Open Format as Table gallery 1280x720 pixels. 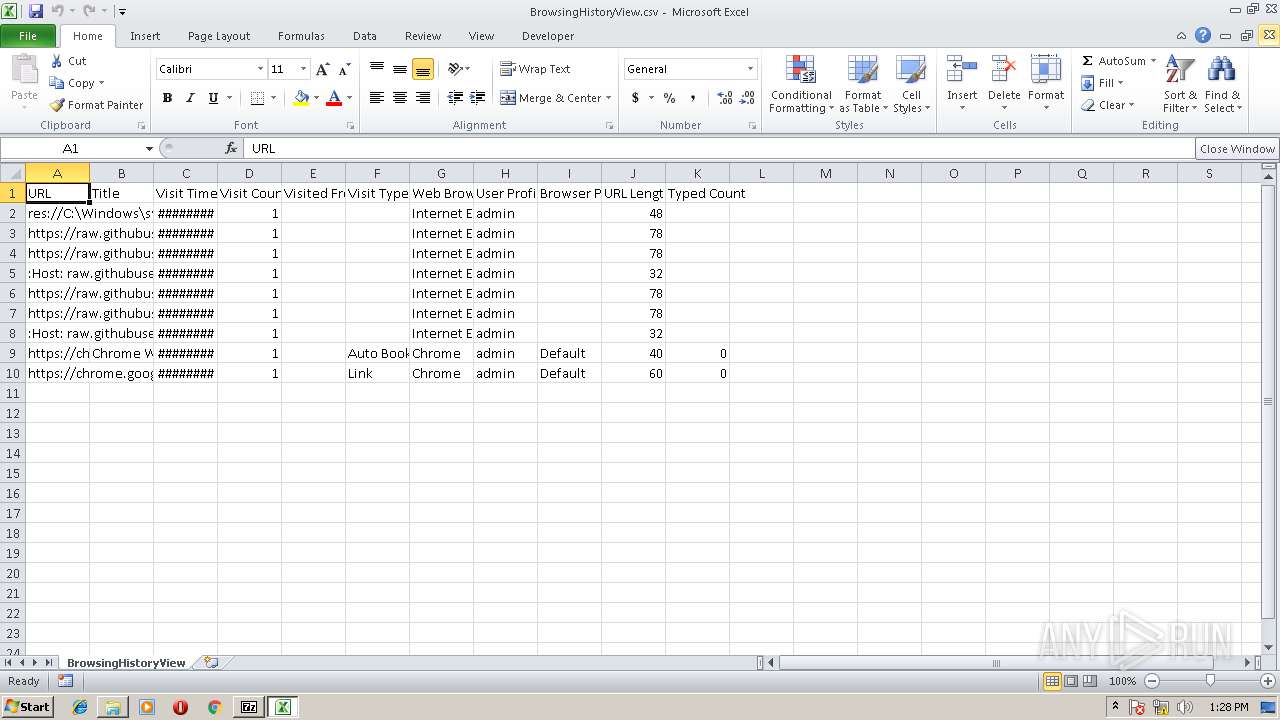coord(862,85)
